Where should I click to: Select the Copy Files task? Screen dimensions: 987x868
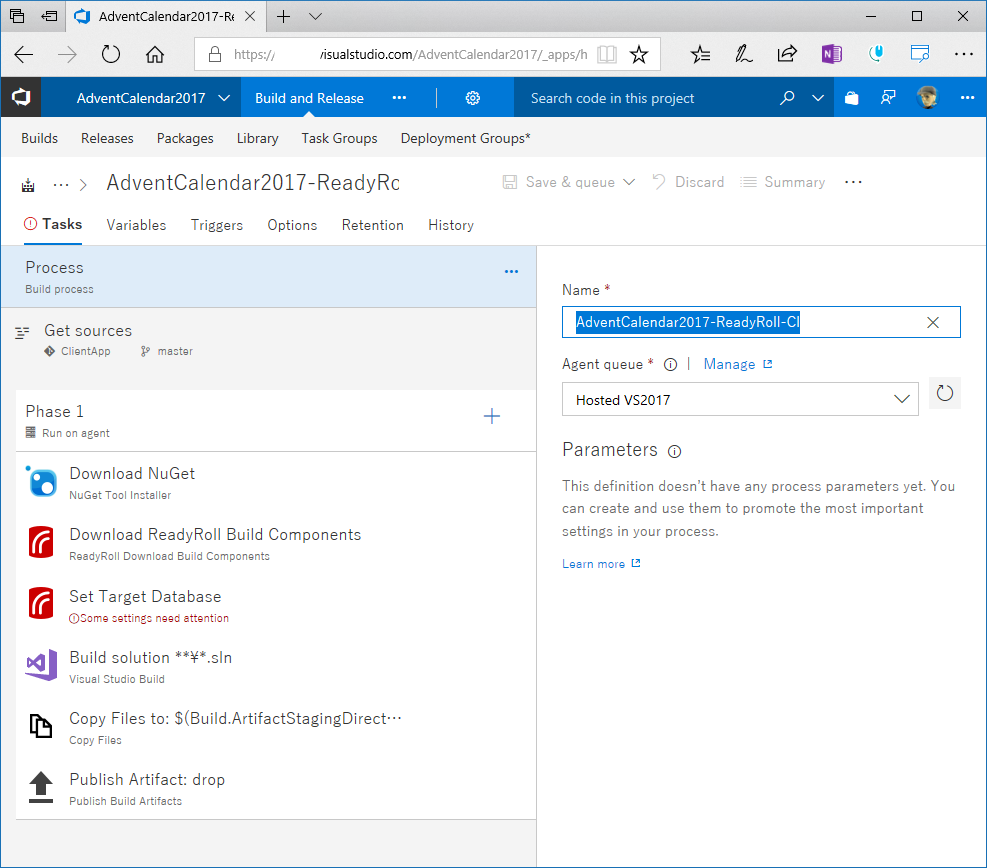pyautogui.click(x=276, y=728)
